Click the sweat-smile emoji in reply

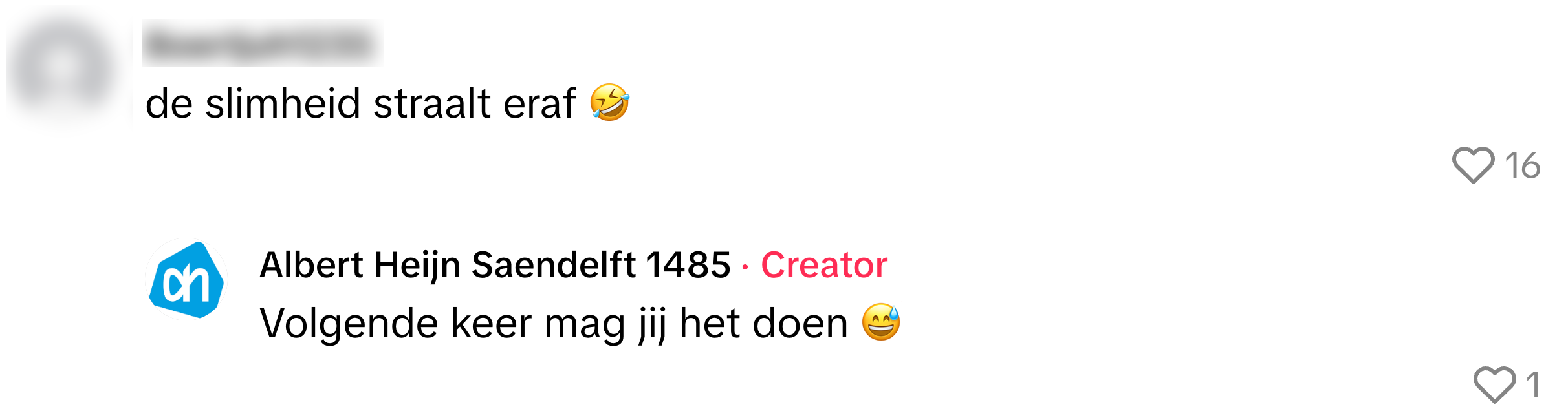coord(881,322)
